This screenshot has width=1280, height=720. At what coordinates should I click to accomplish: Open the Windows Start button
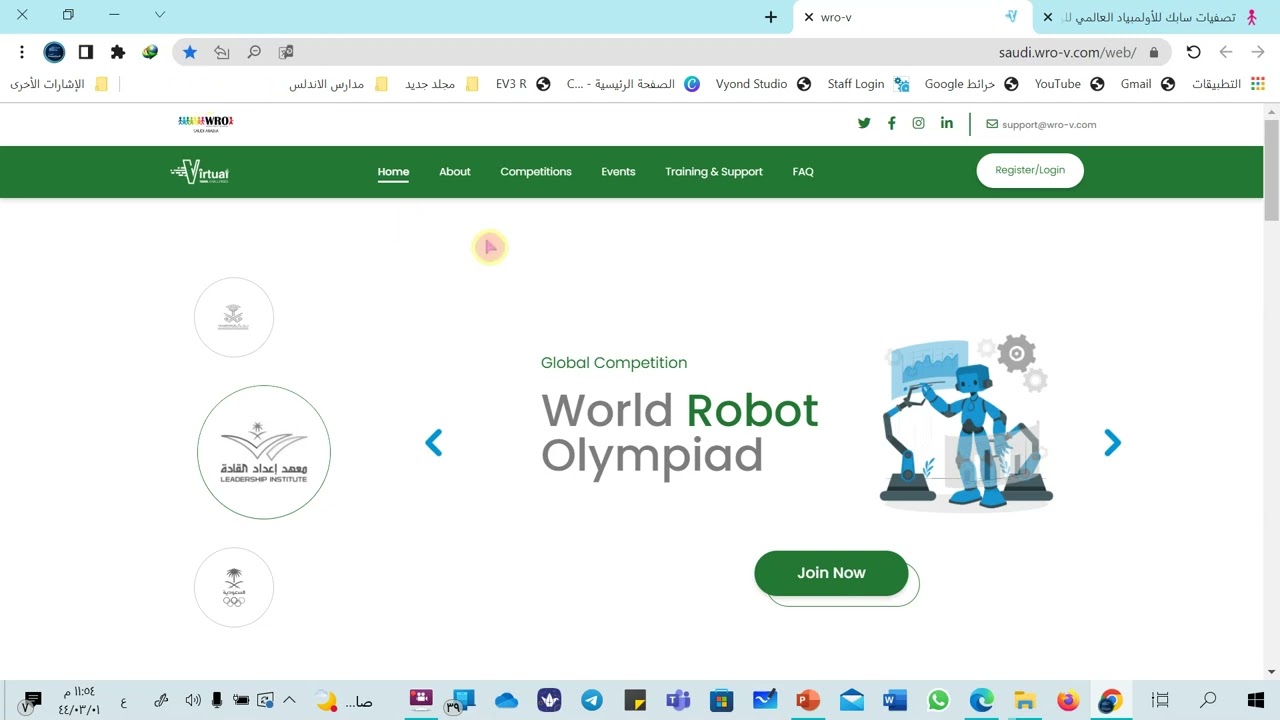tap(1256, 700)
